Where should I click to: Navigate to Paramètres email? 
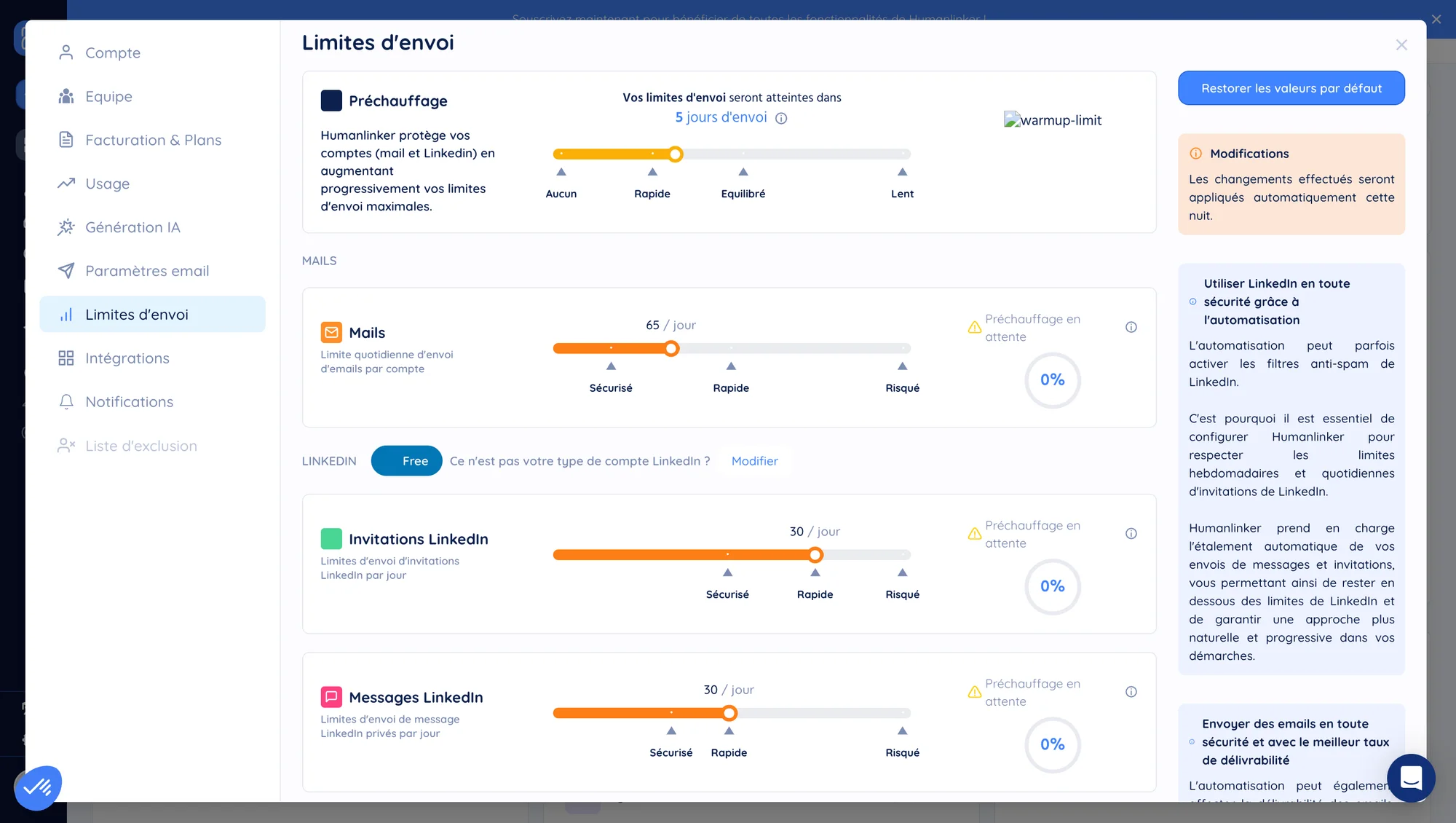152,271
